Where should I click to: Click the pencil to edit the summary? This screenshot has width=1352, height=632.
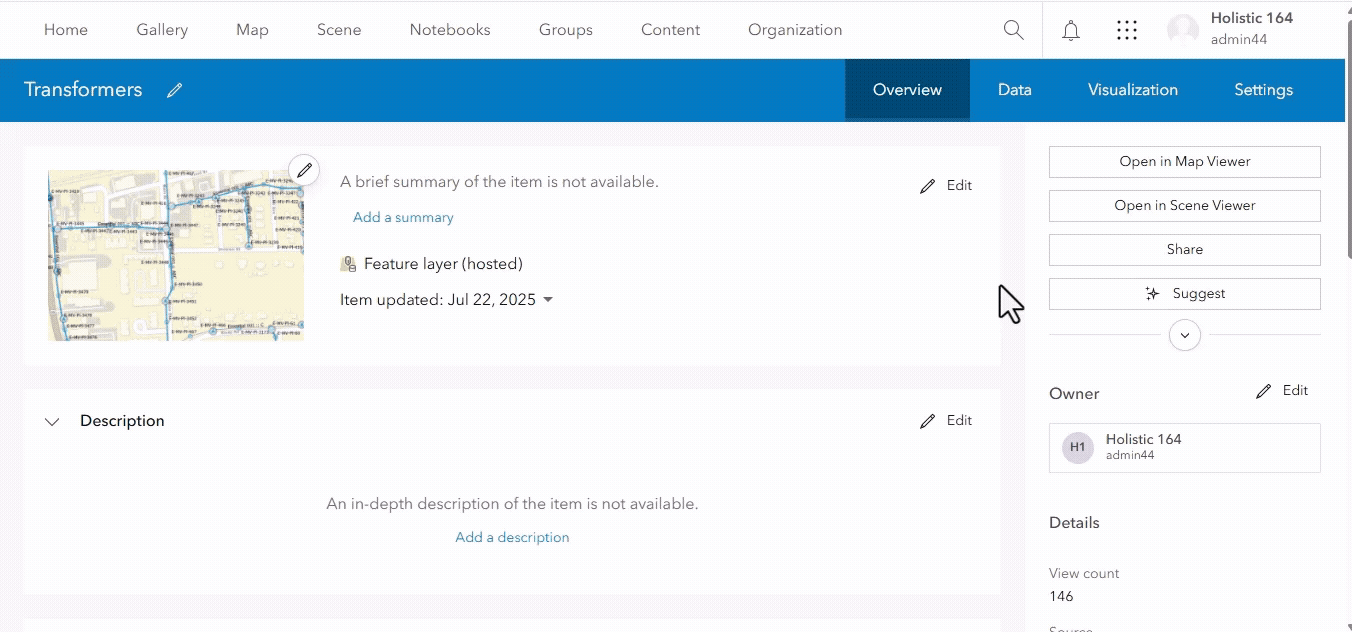(x=928, y=185)
